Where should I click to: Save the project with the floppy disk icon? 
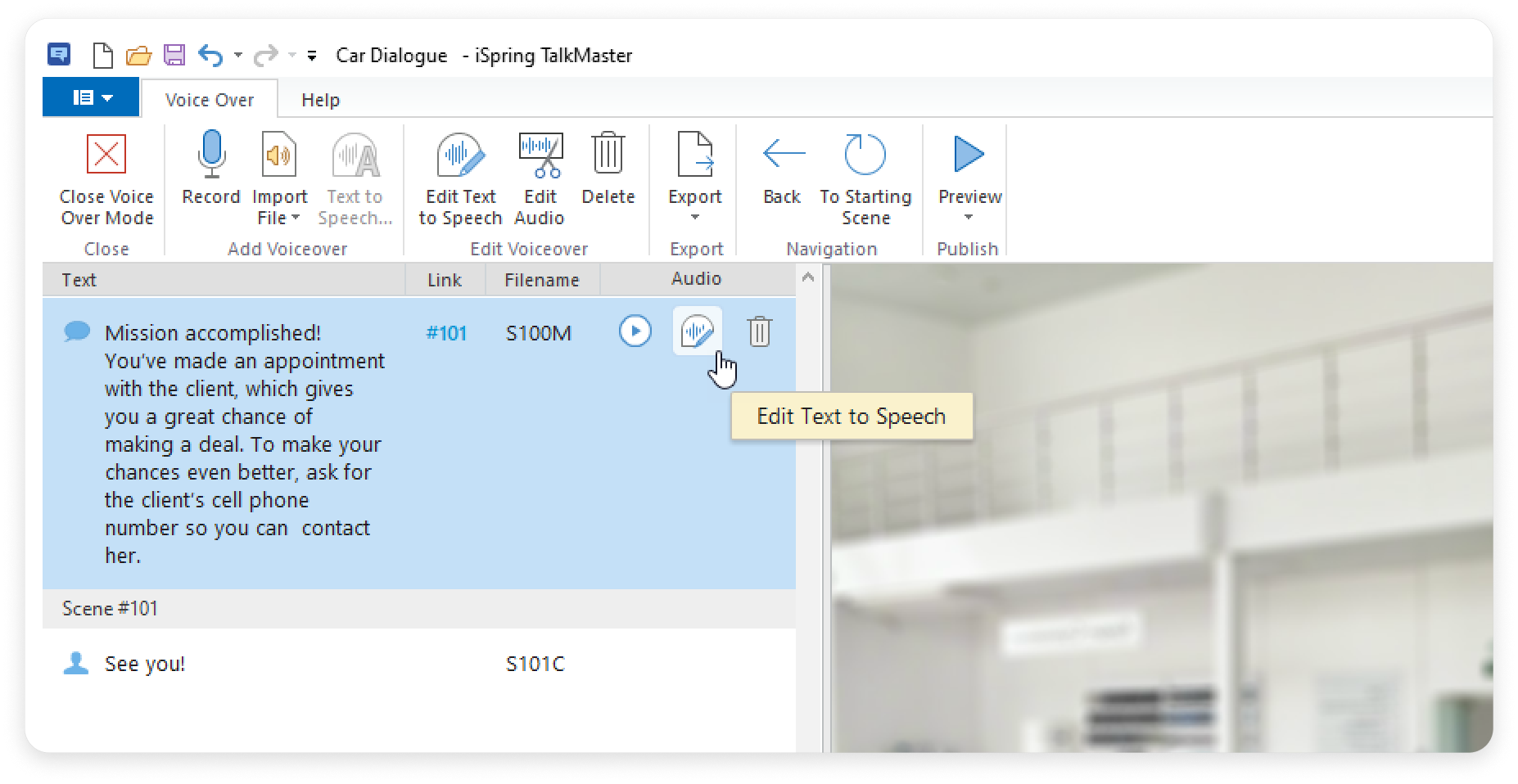coord(174,56)
